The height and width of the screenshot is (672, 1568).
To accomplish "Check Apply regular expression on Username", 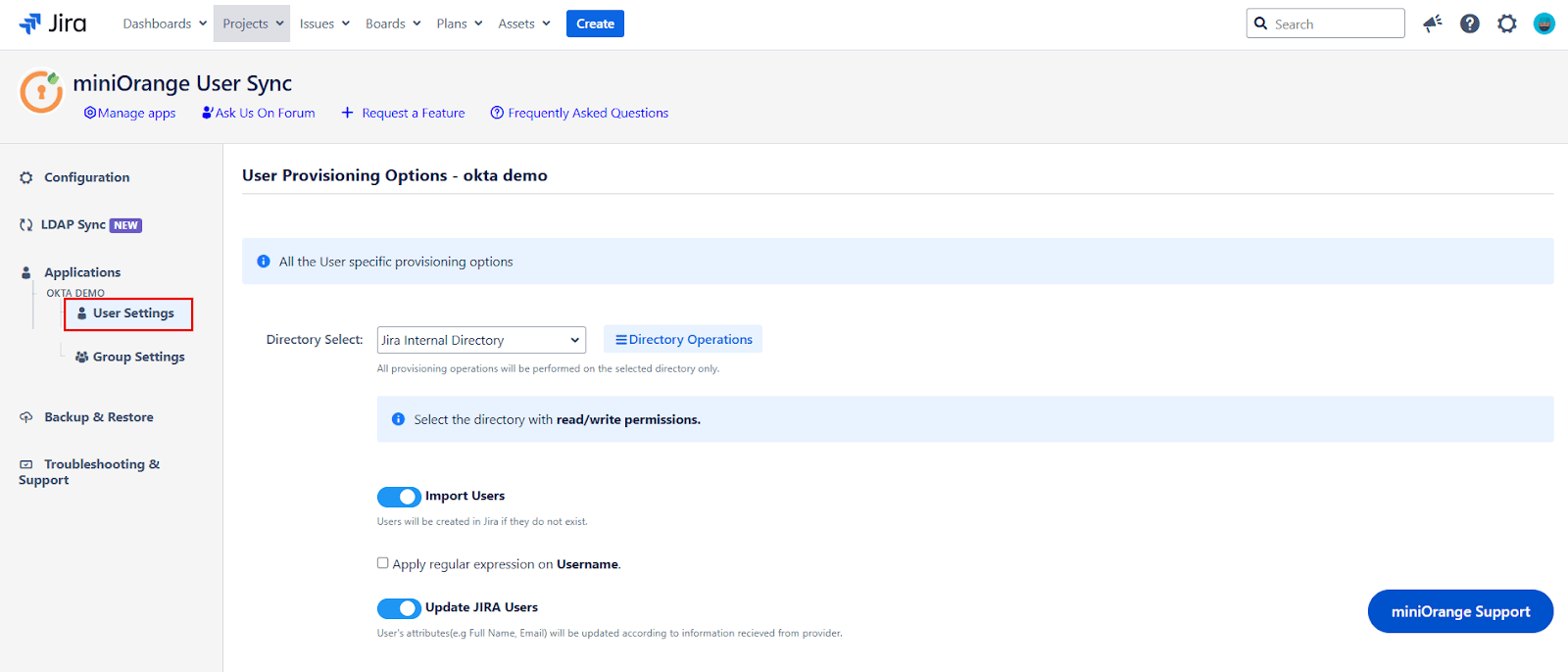I will pyautogui.click(x=383, y=563).
